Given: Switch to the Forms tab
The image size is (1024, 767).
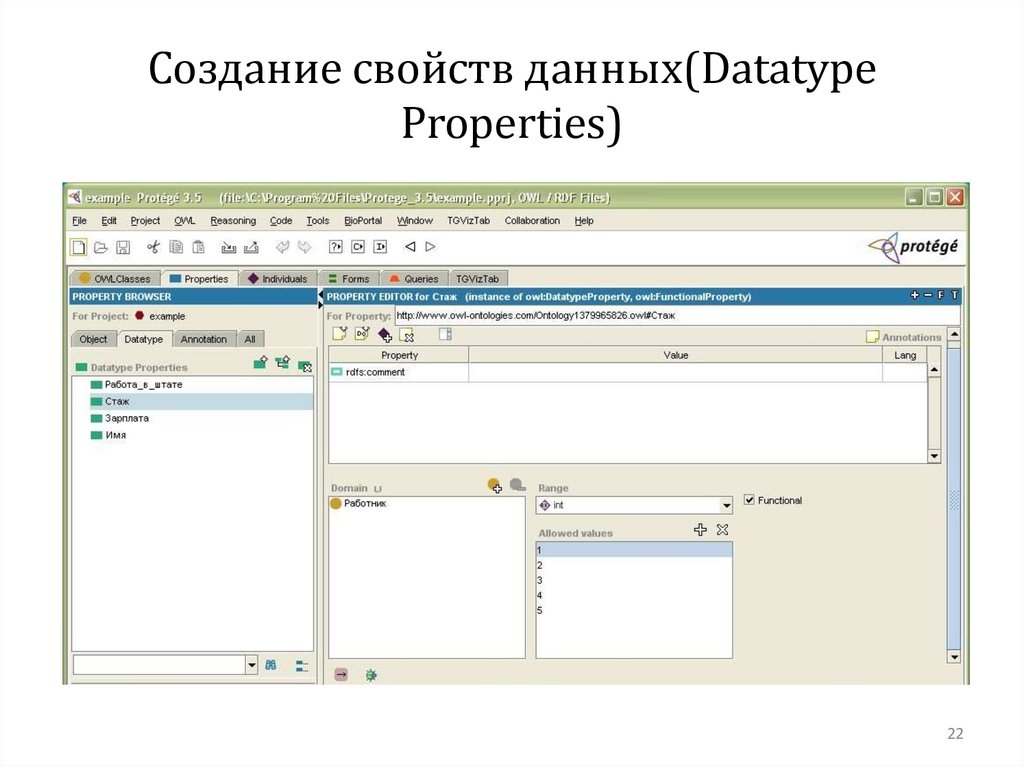Looking at the screenshot, I should click(349, 278).
